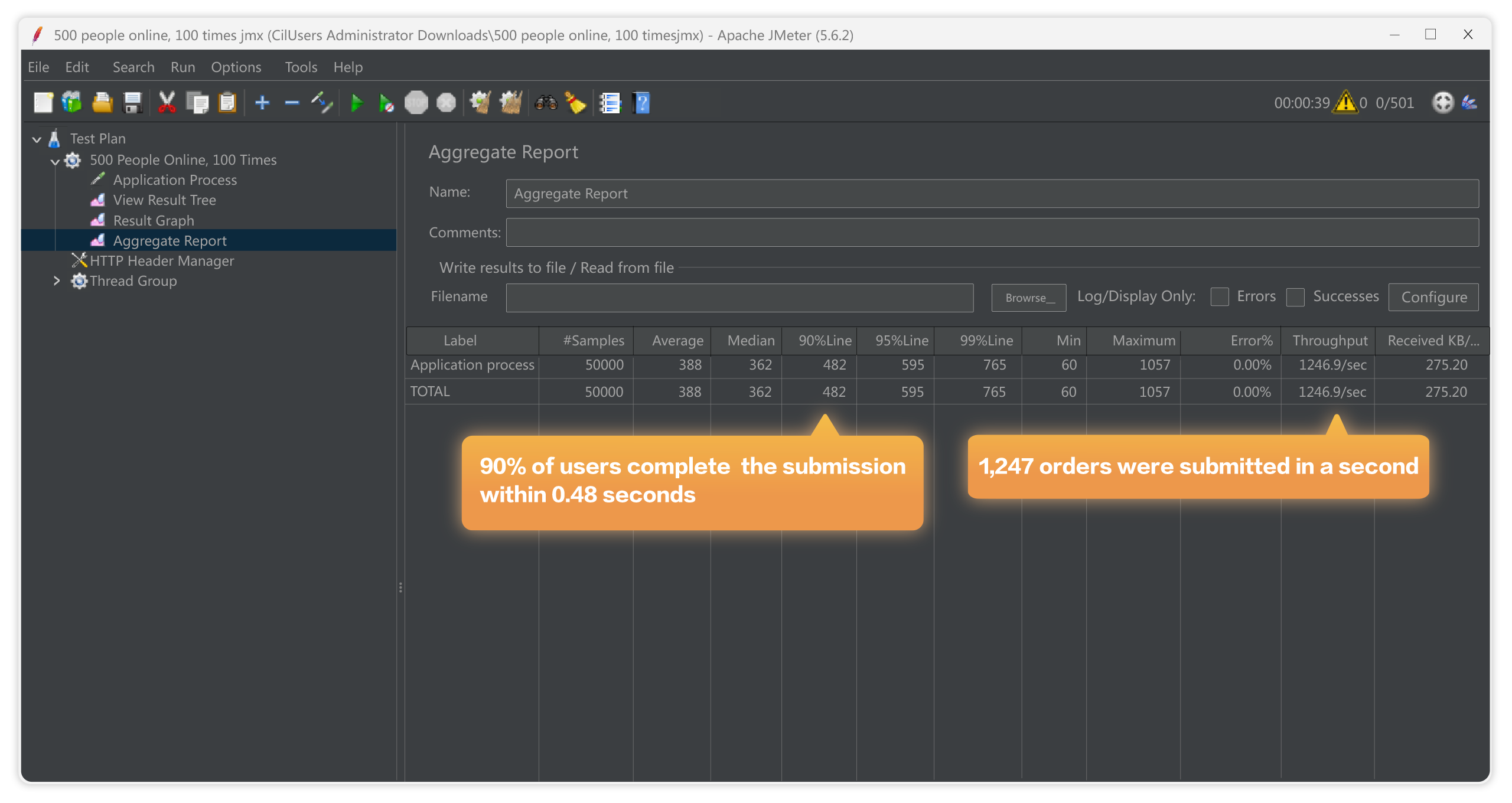Open the Options menu
Image resolution: width=1512 pixels, height=803 pixels.
[x=236, y=67]
